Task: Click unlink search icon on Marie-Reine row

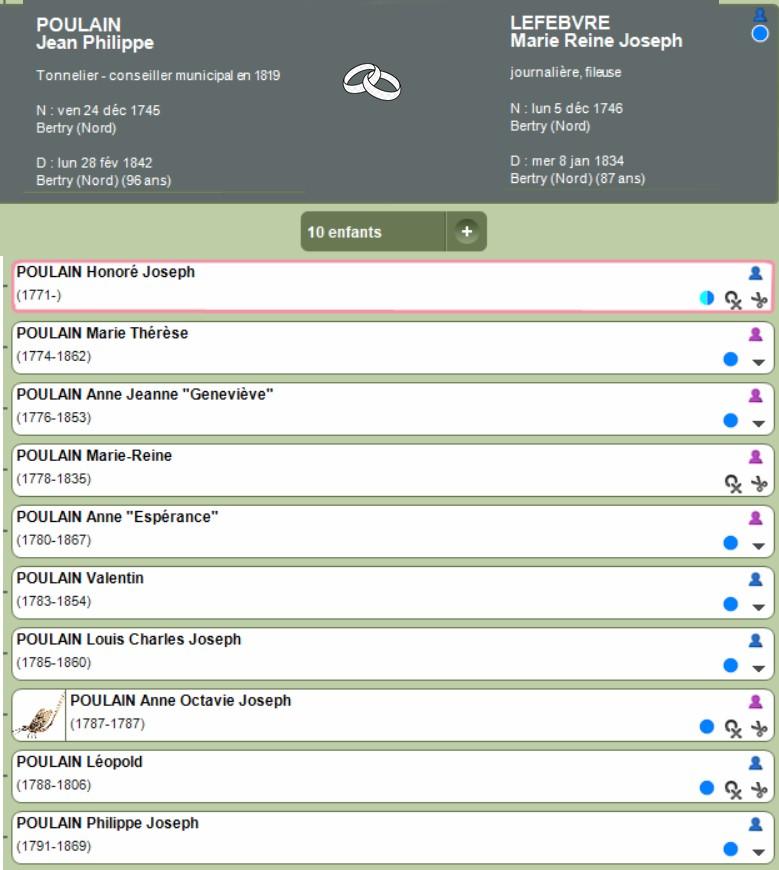Action: (733, 484)
